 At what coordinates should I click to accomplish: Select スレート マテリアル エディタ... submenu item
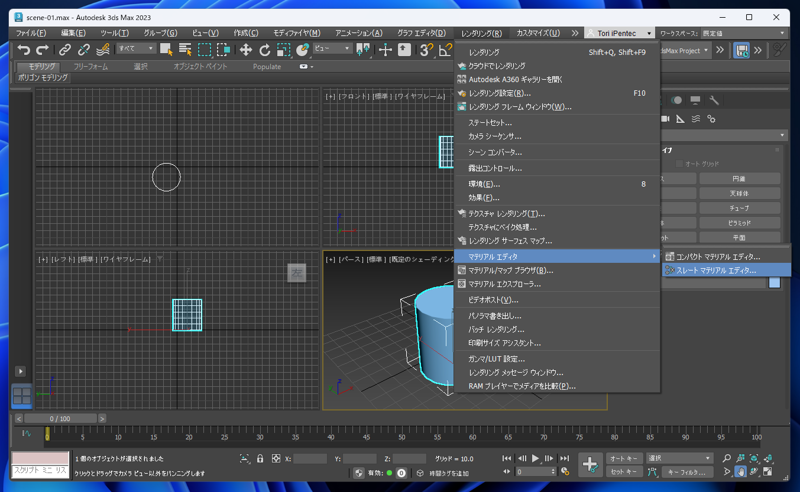[x=727, y=270]
